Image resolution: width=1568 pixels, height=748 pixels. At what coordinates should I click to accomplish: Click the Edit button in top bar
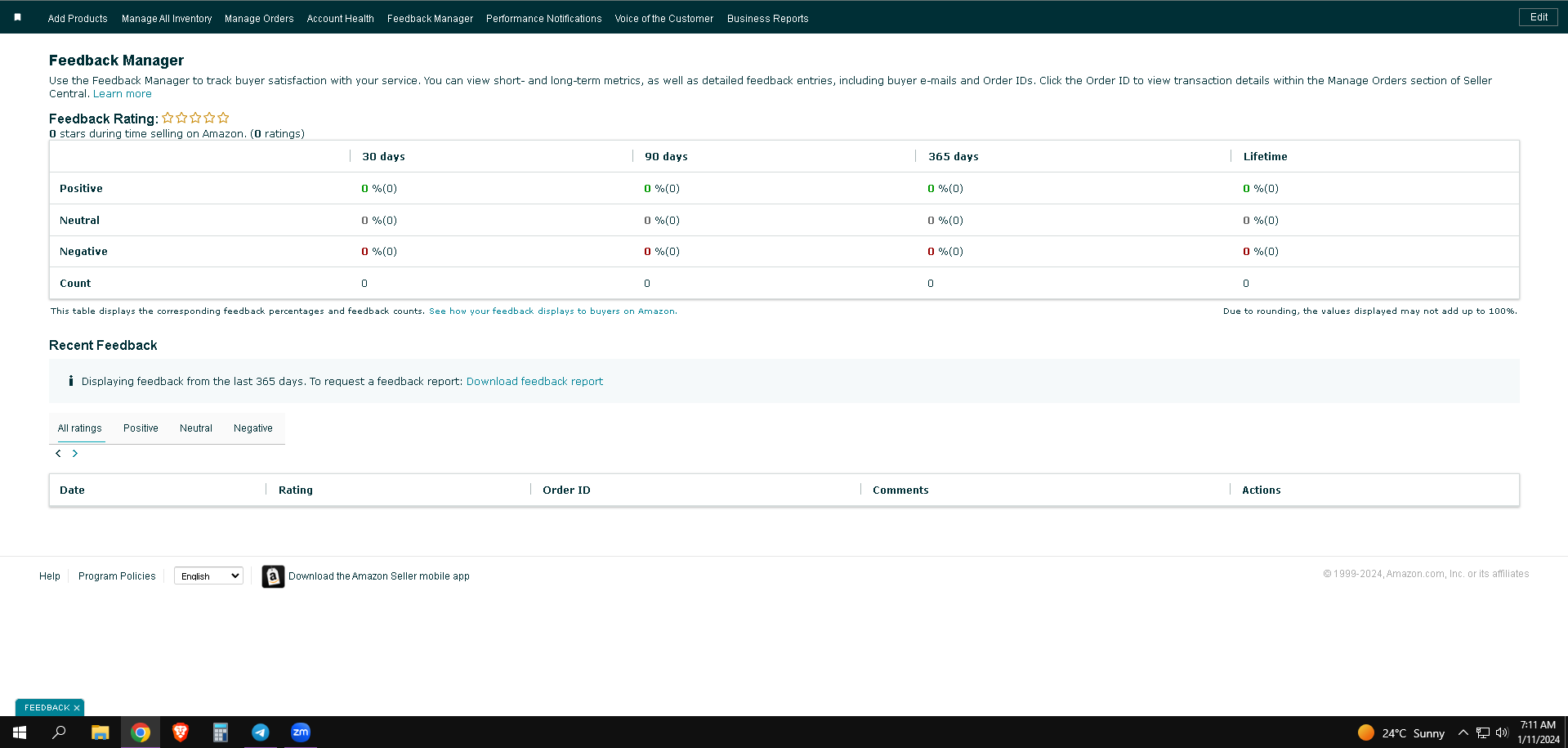click(x=1539, y=17)
